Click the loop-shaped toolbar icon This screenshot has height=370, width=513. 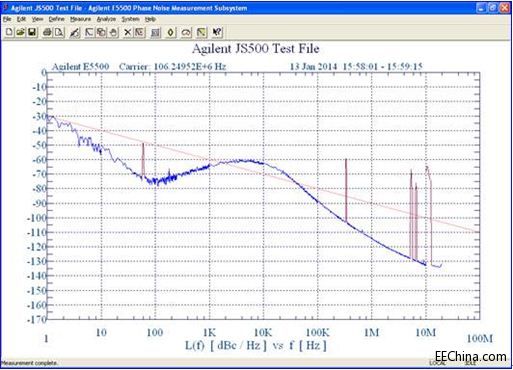coord(186,32)
